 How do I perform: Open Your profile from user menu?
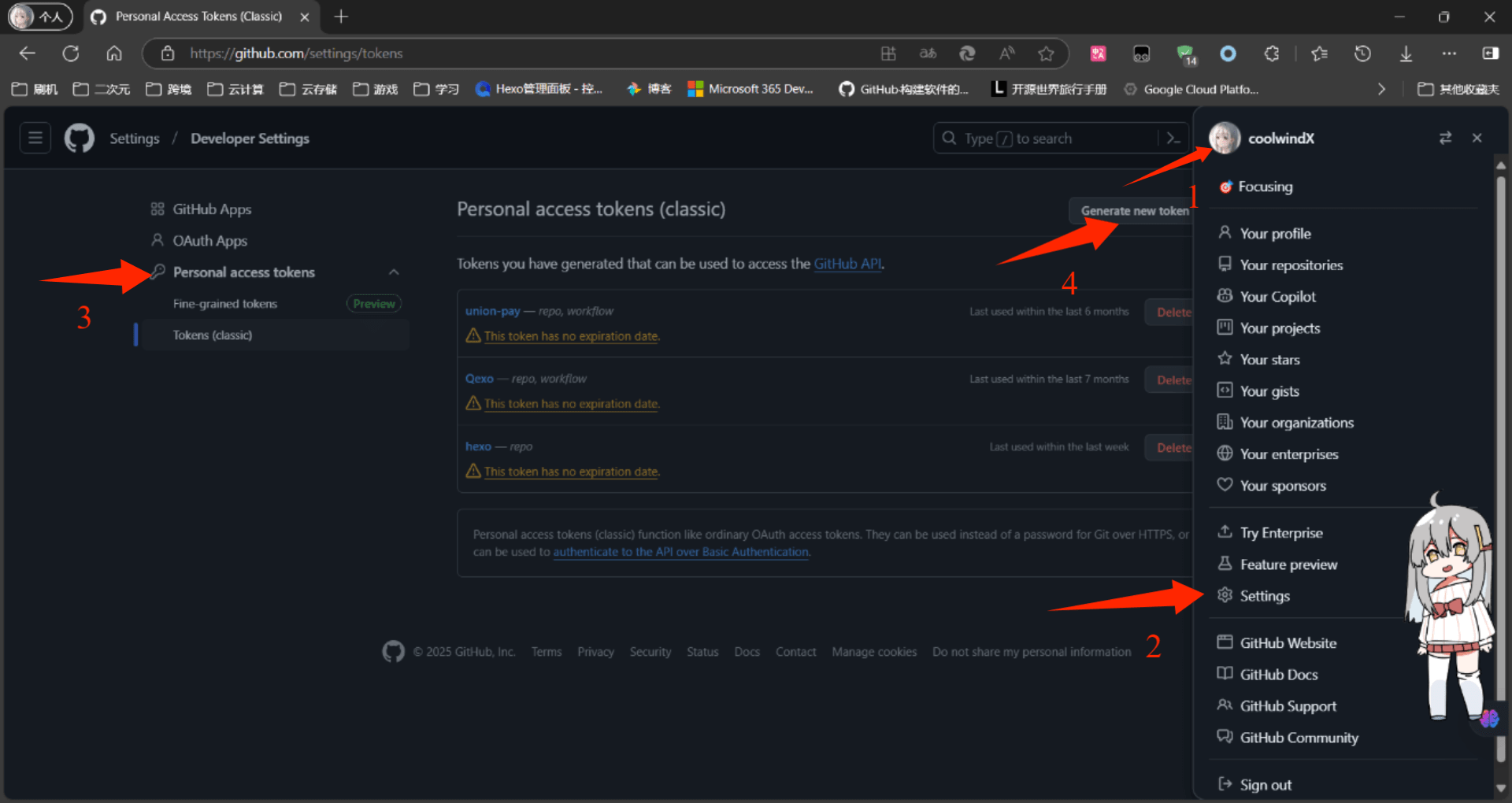tap(1275, 234)
